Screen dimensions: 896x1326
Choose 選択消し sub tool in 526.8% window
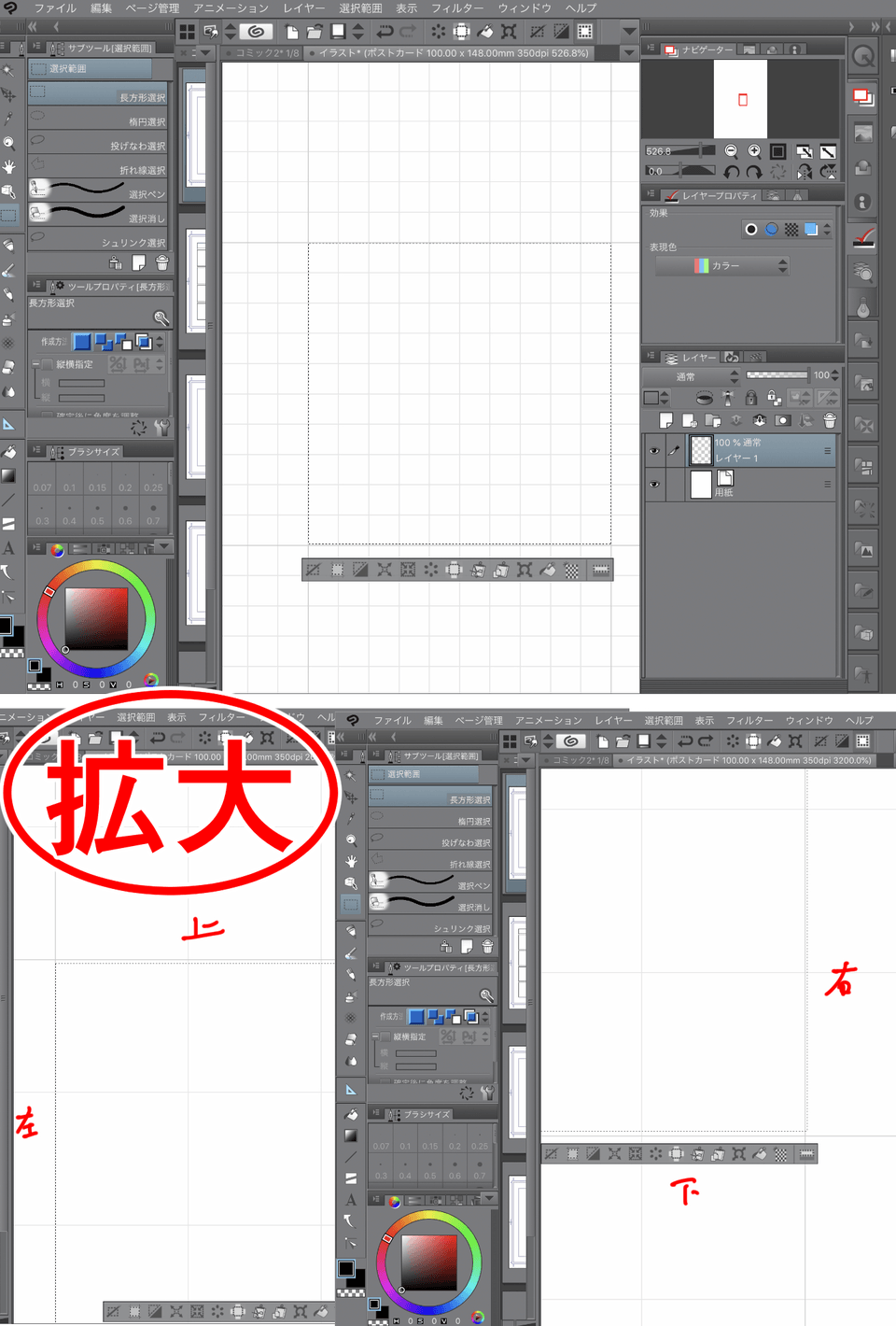pos(99,215)
